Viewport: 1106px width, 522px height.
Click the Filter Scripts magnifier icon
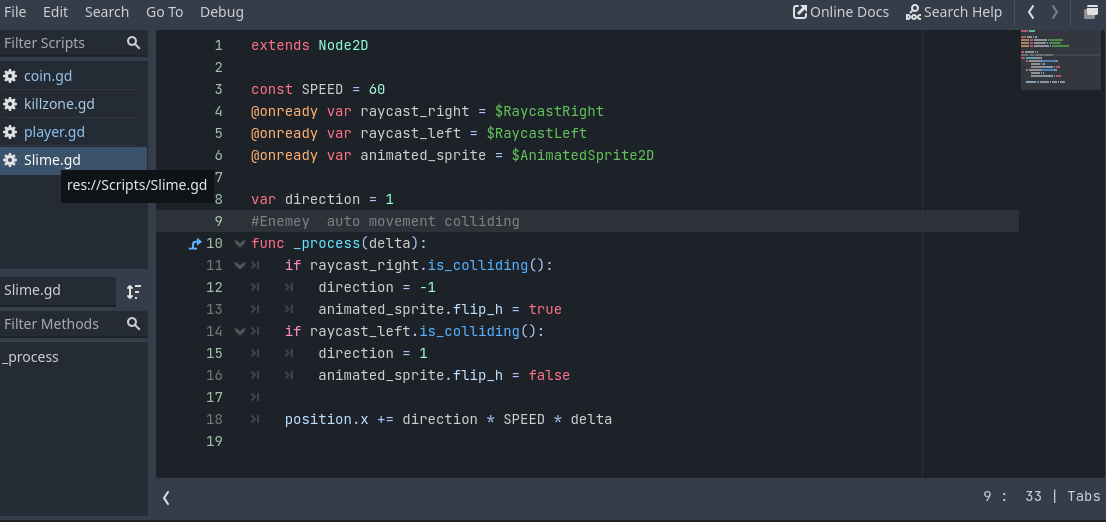133,43
